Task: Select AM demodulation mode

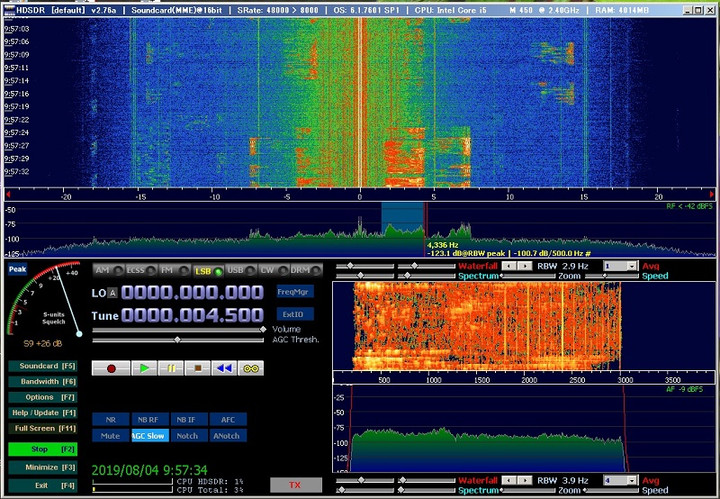Action: [x=108, y=270]
